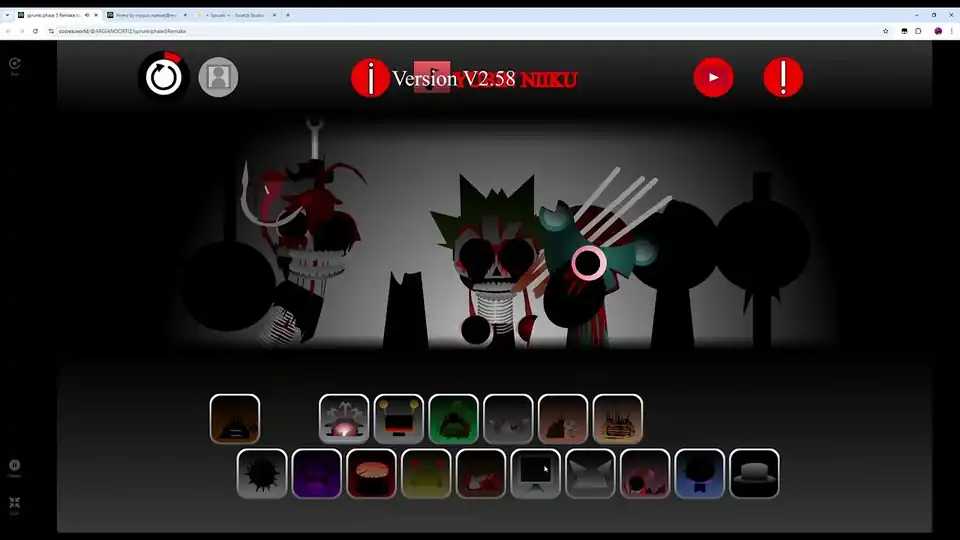Select the purple character icon
This screenshot has height=540, width=960.
317,473
